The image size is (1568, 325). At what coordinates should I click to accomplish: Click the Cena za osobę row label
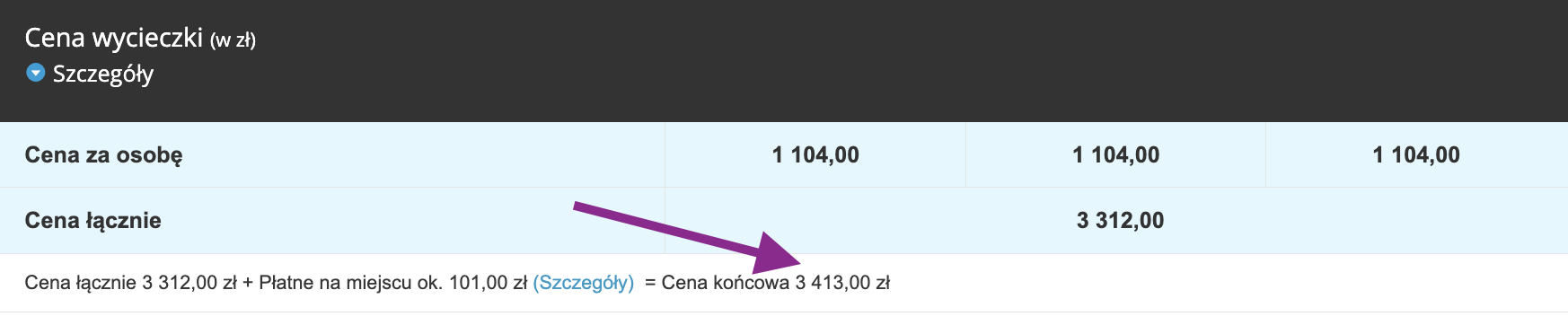(x=103, y=155)
